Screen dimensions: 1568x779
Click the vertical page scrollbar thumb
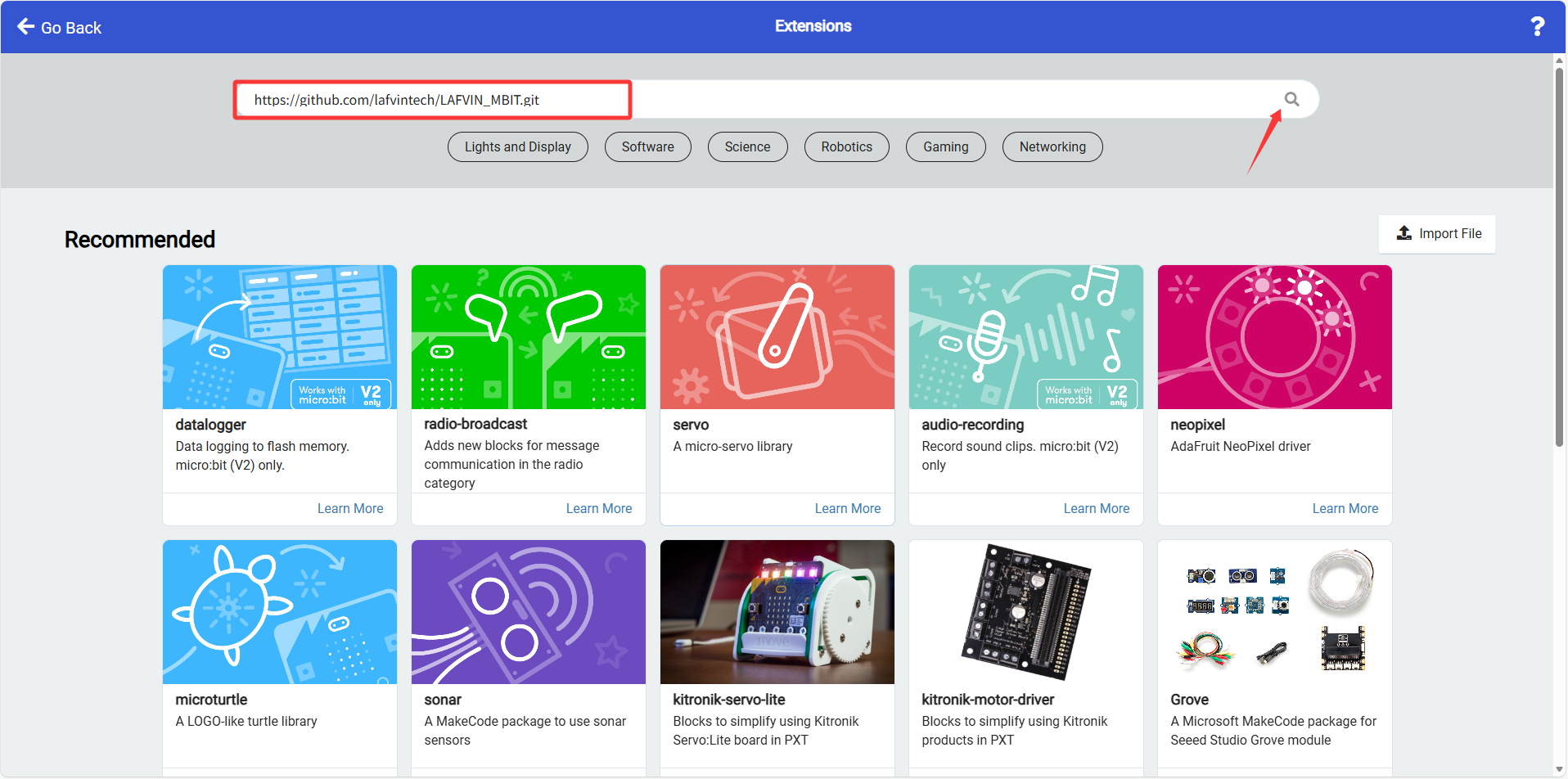click(x=1560, y=258)
